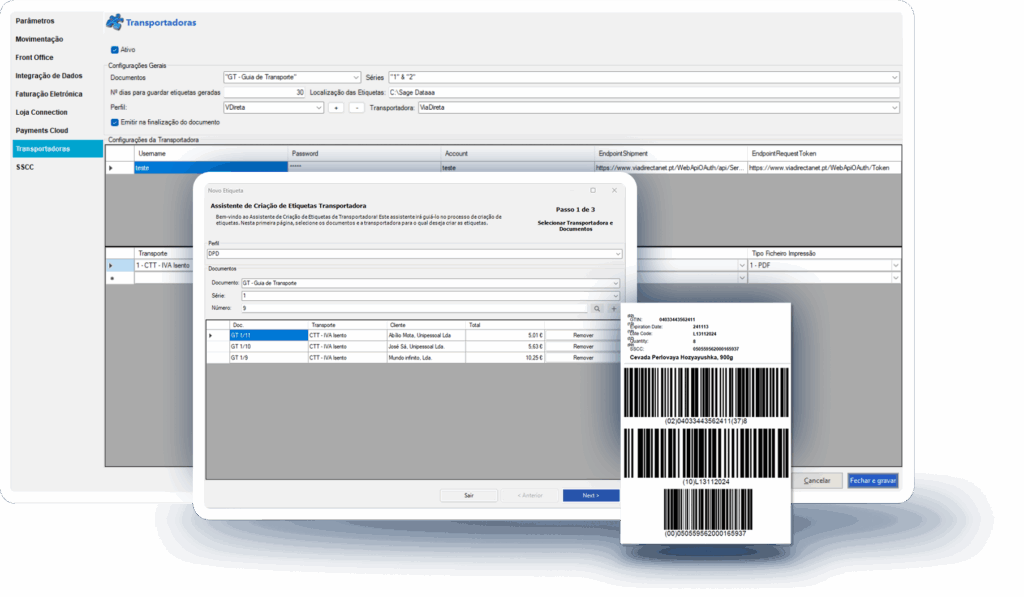Open the Faturação Eletrónica sidebar section
This screenshot has width=1024, height=597.
[x=49, y=94]
